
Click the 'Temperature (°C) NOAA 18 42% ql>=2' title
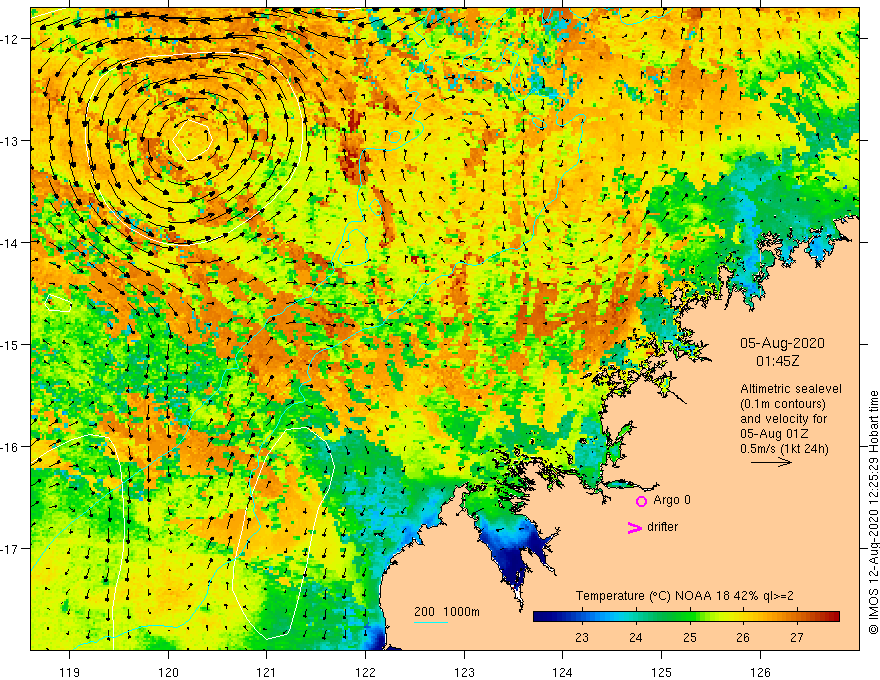[x=685, y=596]
